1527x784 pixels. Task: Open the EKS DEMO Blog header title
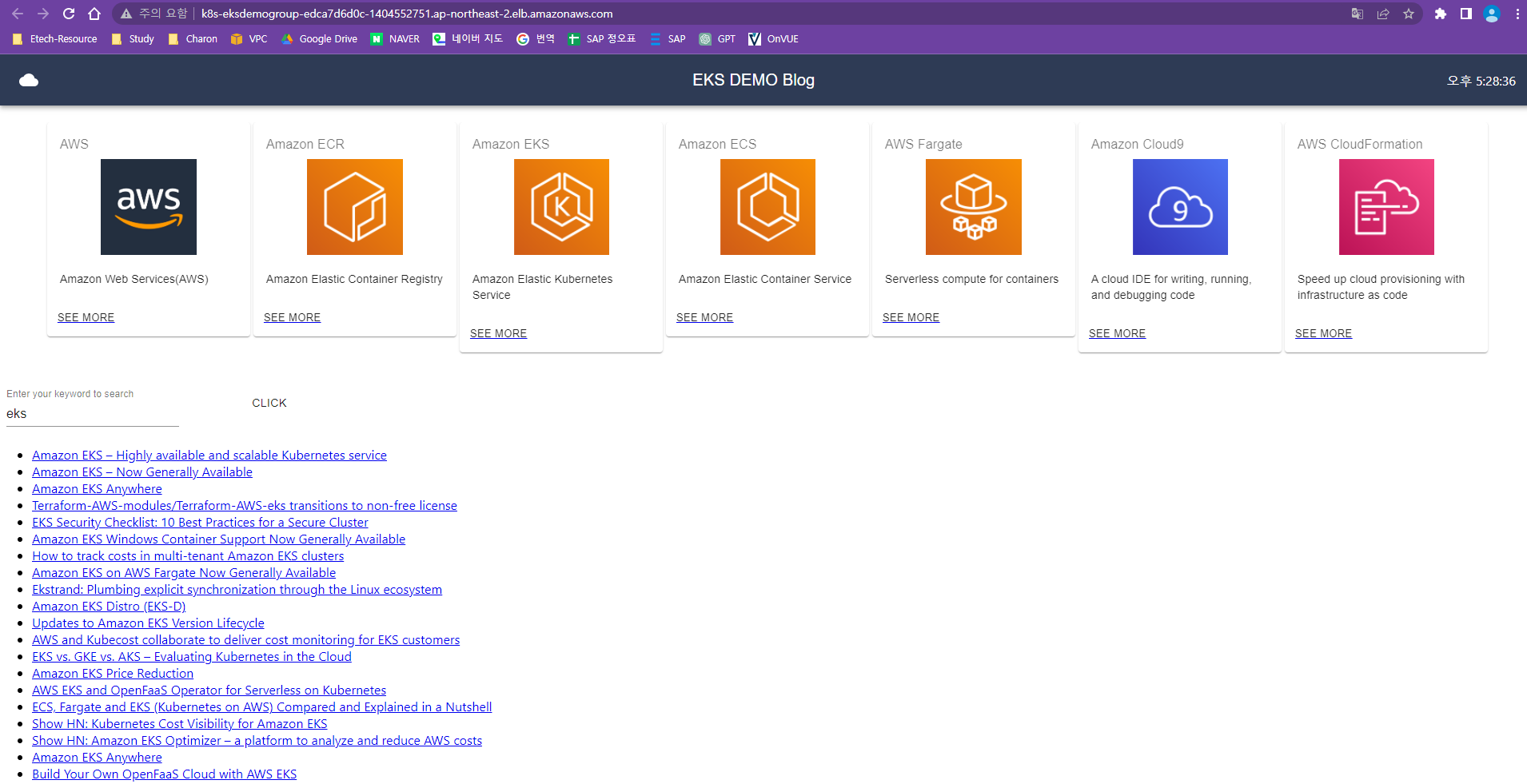coord(753,80)
